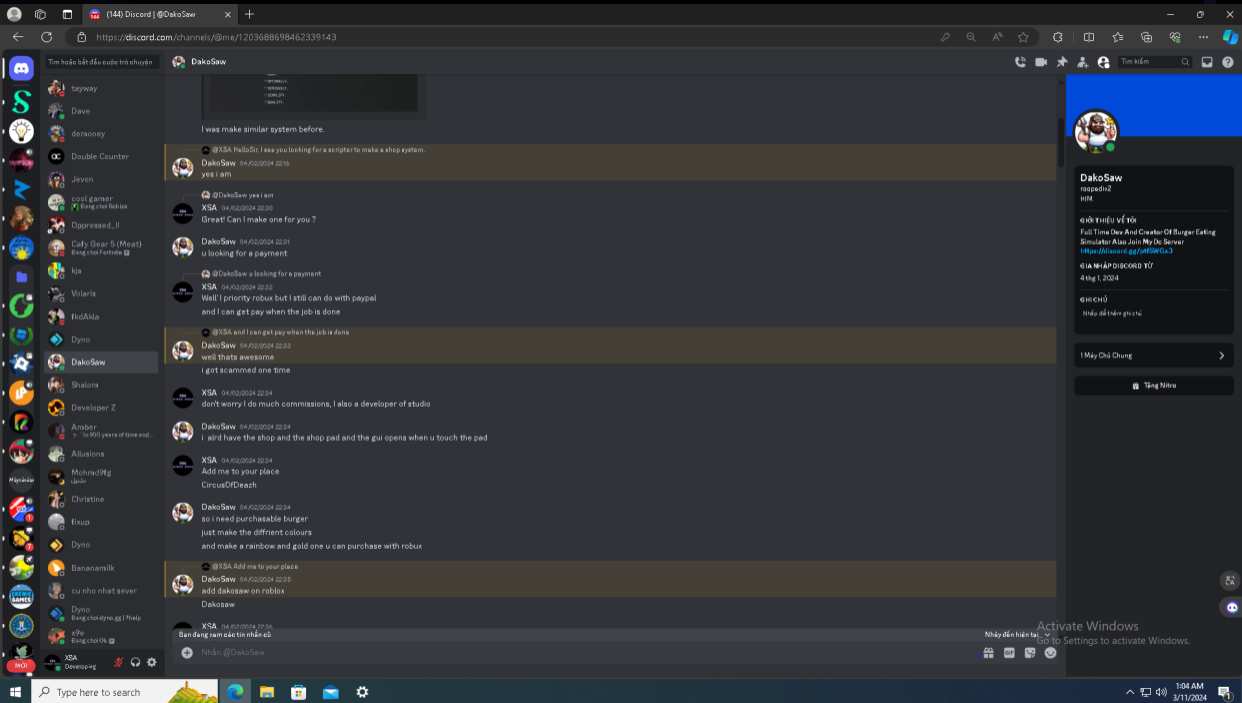Open the discord.gg invite link in profile
The height and width of the screenshot is (703, 1242).
pos(1126,251)
